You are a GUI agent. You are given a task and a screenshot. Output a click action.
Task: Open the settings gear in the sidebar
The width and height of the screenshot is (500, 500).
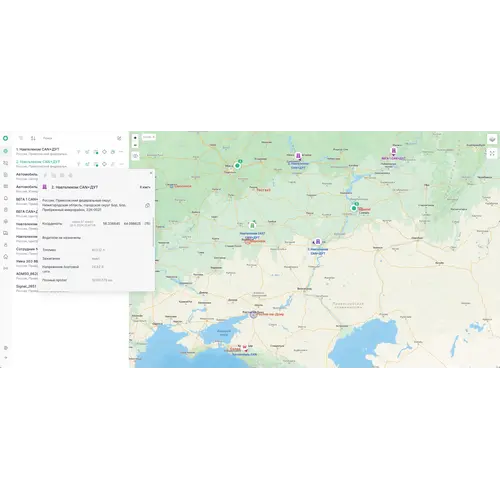pos(6,348)
